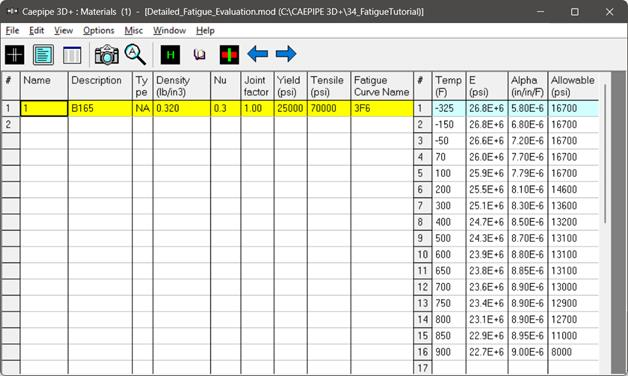Click the camera print icon
The height and width of the screenshot is (376, 628).
pos(106,54)
